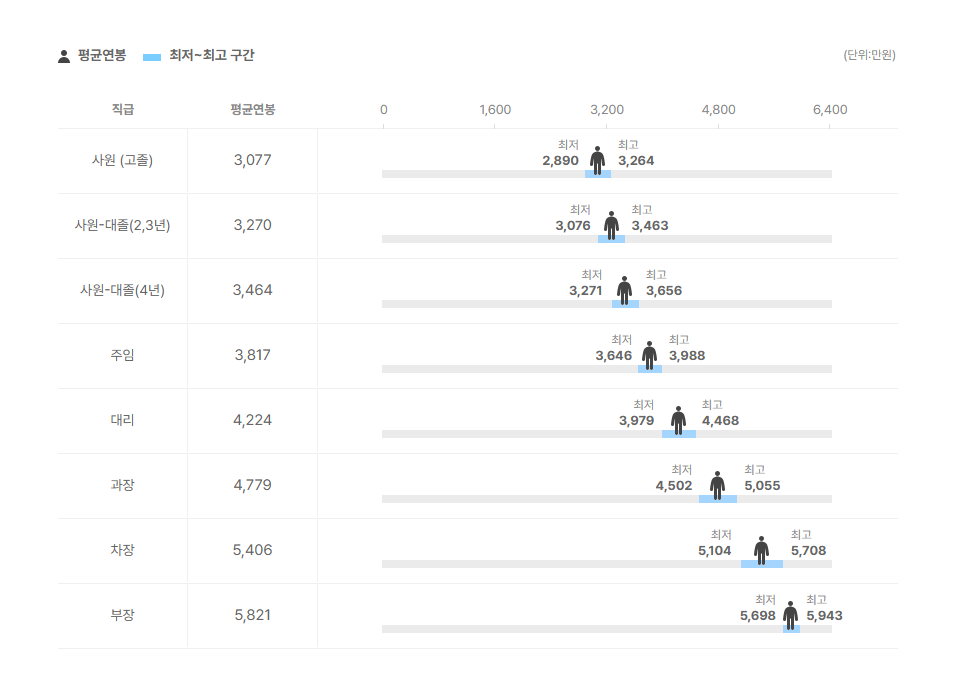Select the person marker in the 과장 row

718,485
